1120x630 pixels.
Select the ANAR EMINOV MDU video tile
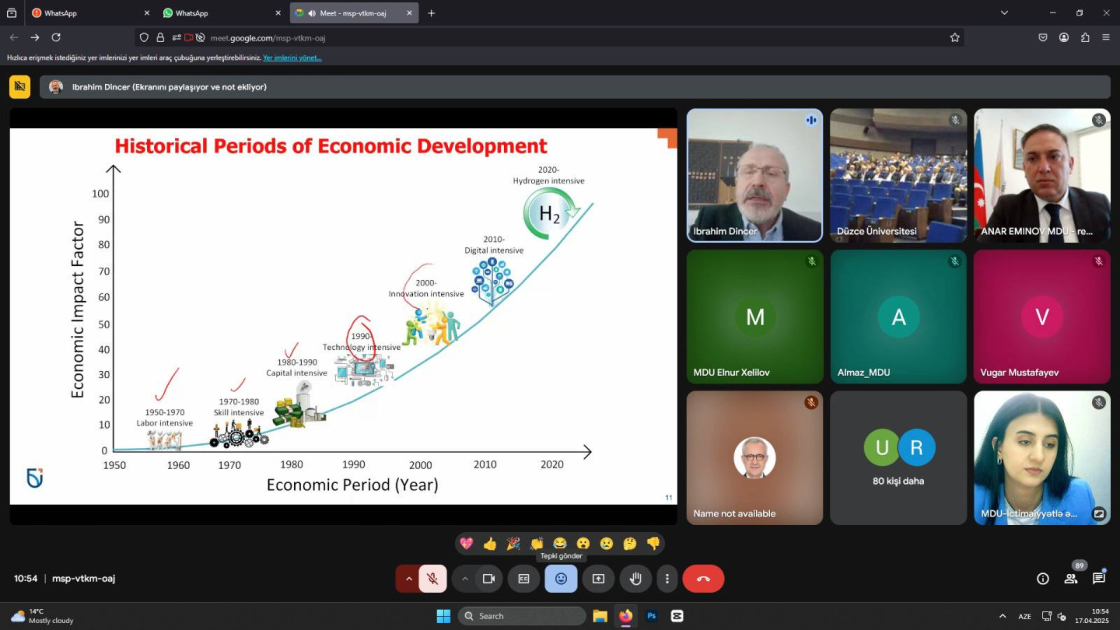pyautogui.click(x=1041, y=175)
